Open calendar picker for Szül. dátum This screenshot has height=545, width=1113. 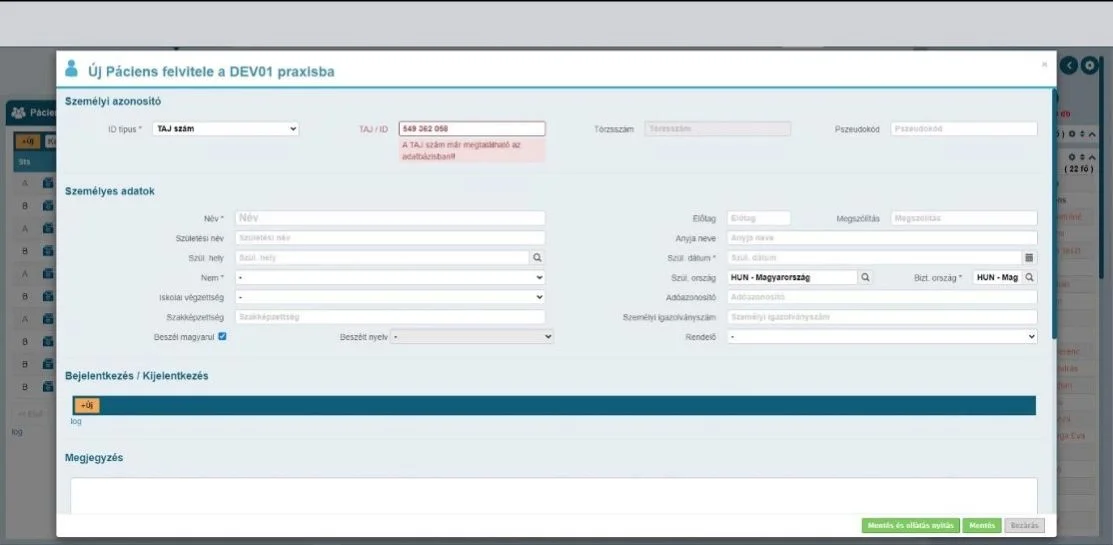click(1029, 258)
